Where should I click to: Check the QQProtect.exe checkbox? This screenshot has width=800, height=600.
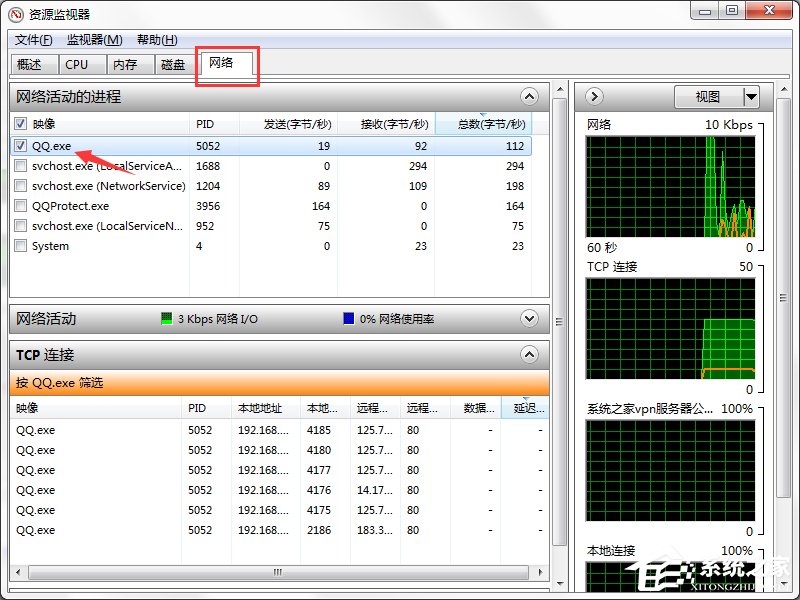(x=22, y=205)
